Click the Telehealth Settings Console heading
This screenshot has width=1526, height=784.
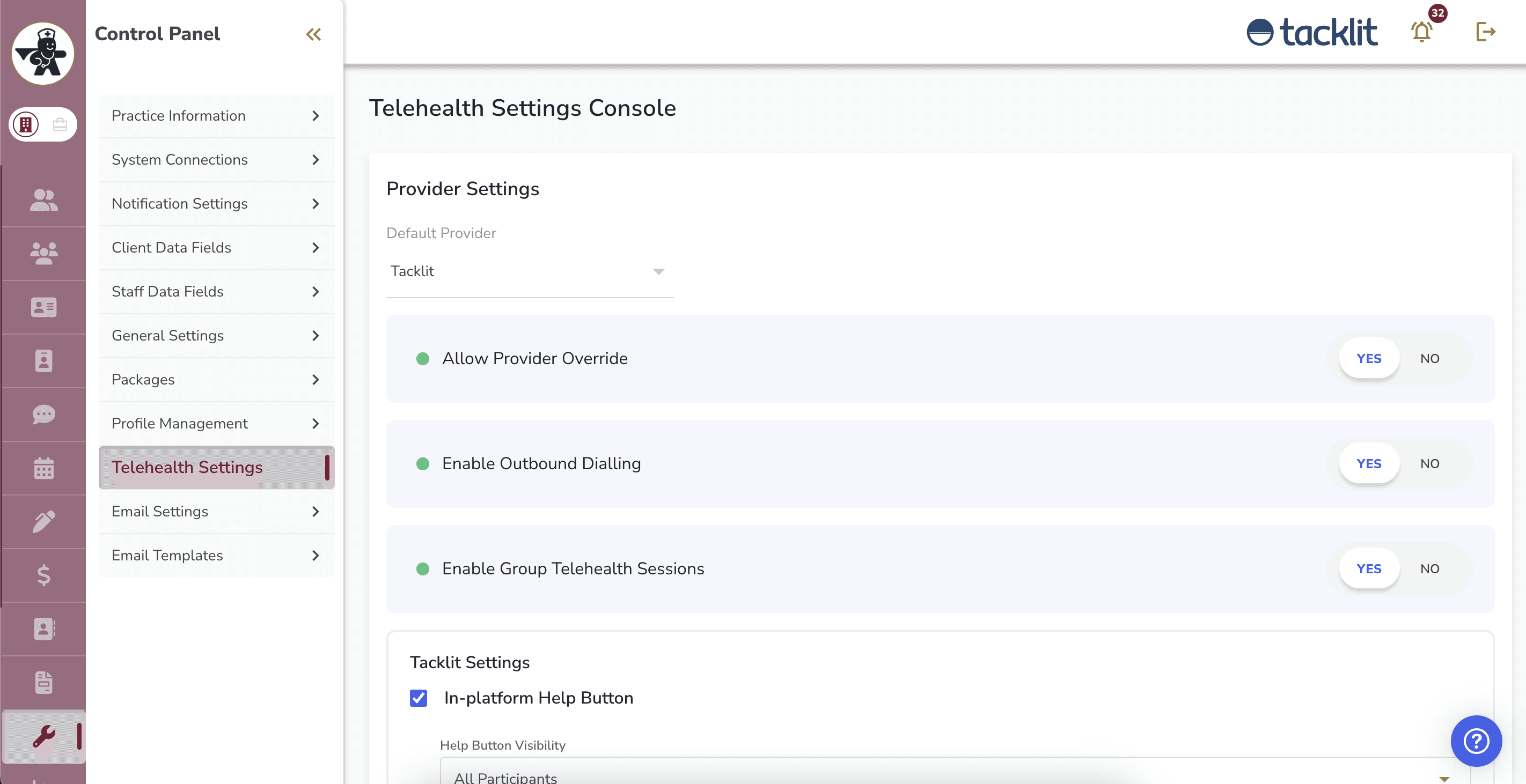522,108
